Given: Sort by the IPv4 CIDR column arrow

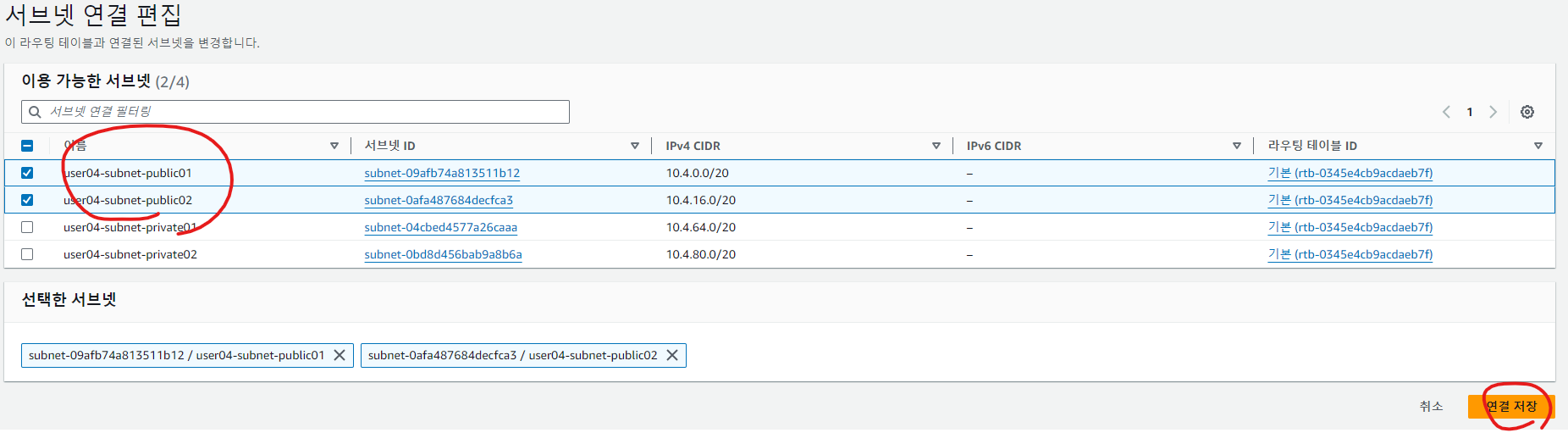Looking at the screenshot, I should tap(936, 146).
